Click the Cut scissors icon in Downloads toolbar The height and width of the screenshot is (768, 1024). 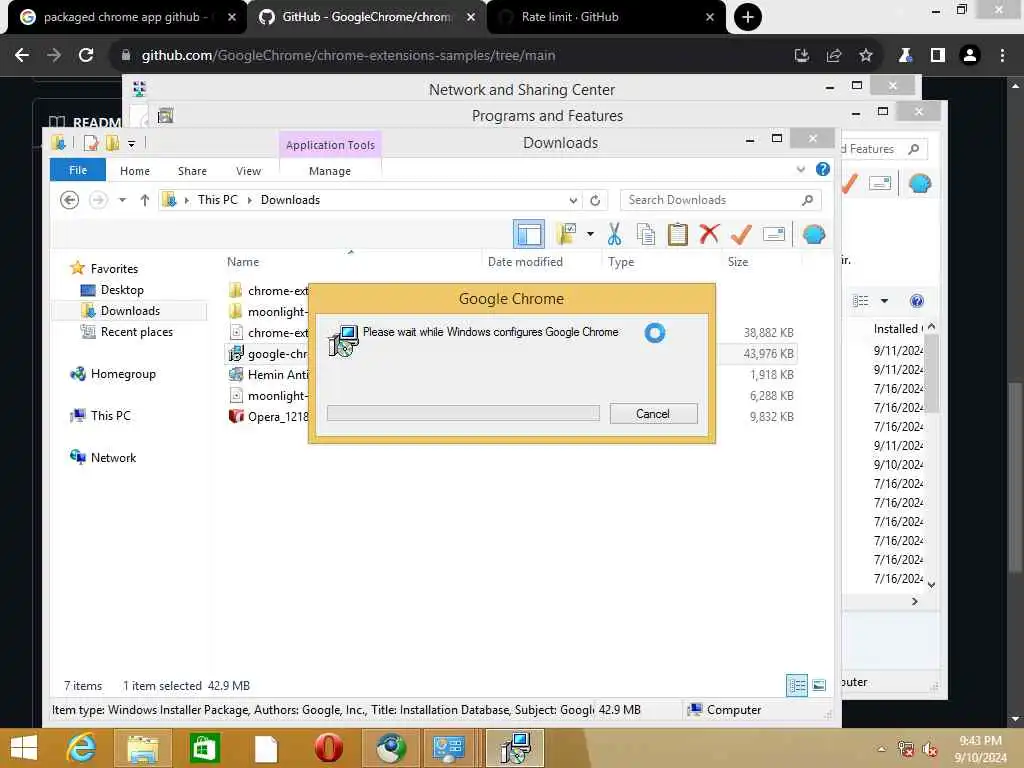coord(614,234)
